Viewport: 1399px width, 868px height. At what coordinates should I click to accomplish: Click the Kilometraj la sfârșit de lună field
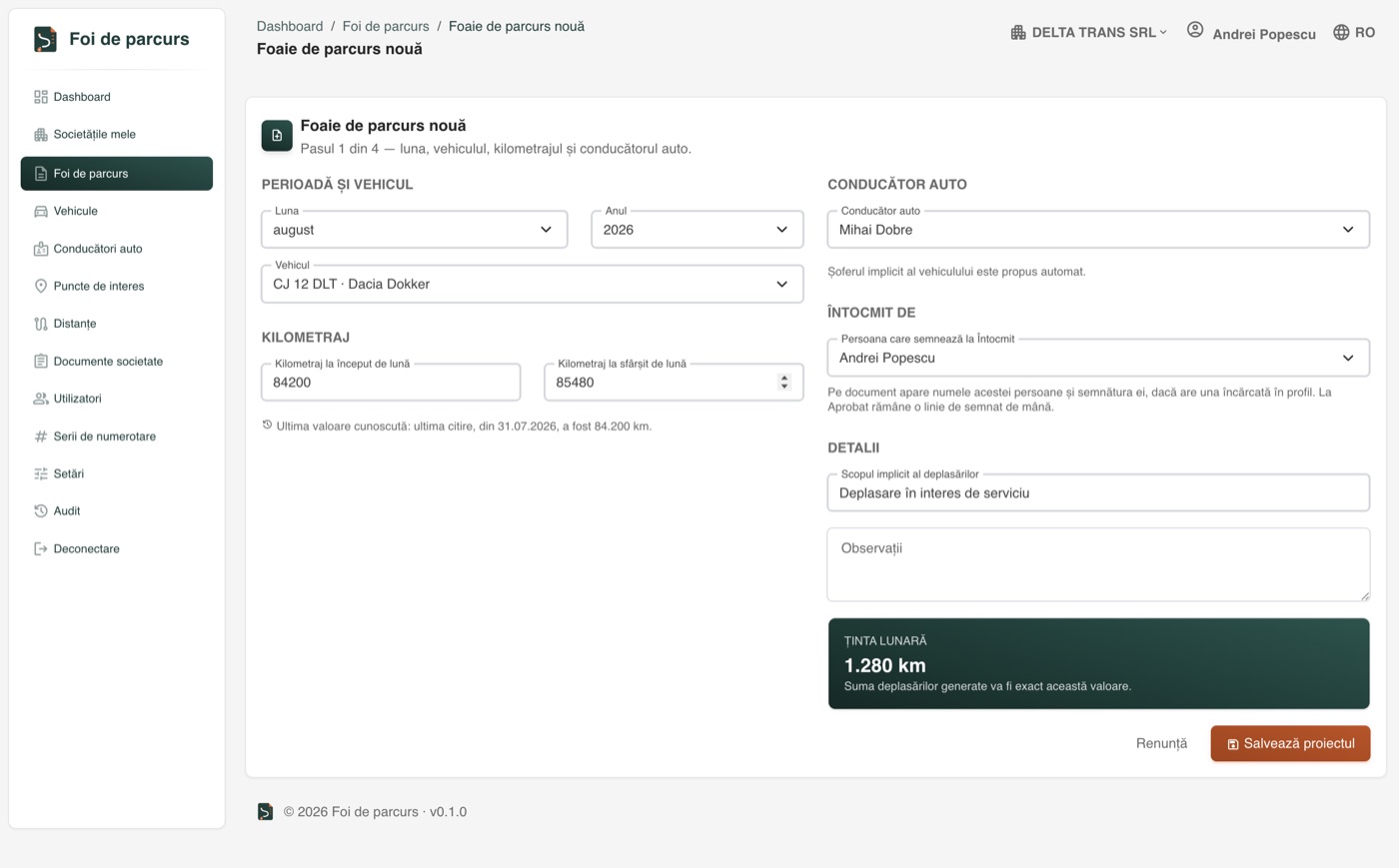pyautogui.click(x=674, y=383)
